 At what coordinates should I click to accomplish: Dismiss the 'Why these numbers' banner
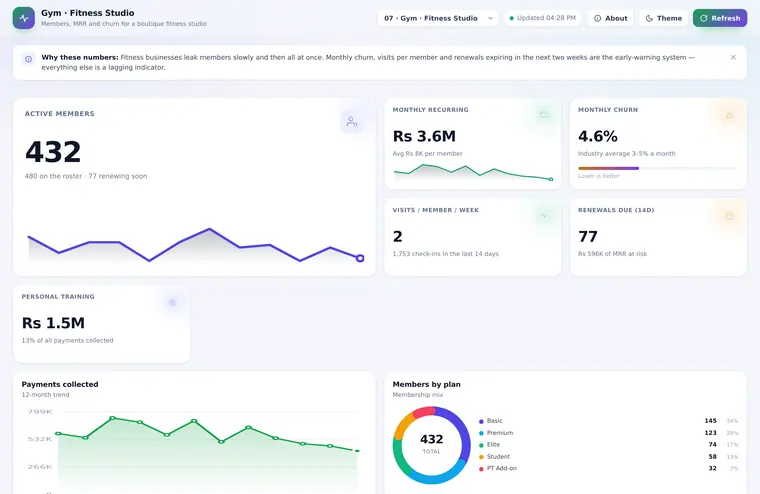(733, 57)
